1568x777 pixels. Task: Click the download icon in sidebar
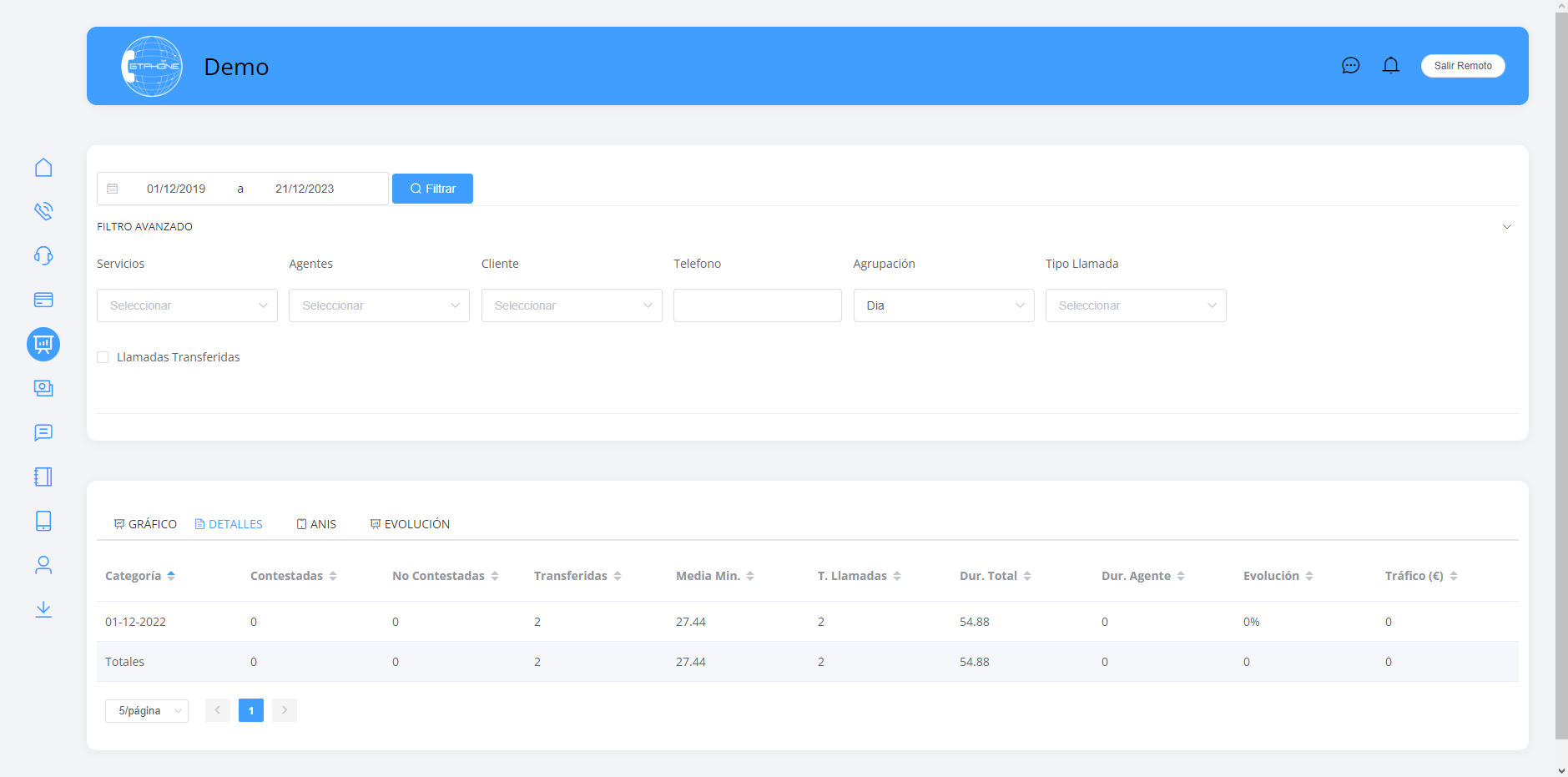point(43,609)
